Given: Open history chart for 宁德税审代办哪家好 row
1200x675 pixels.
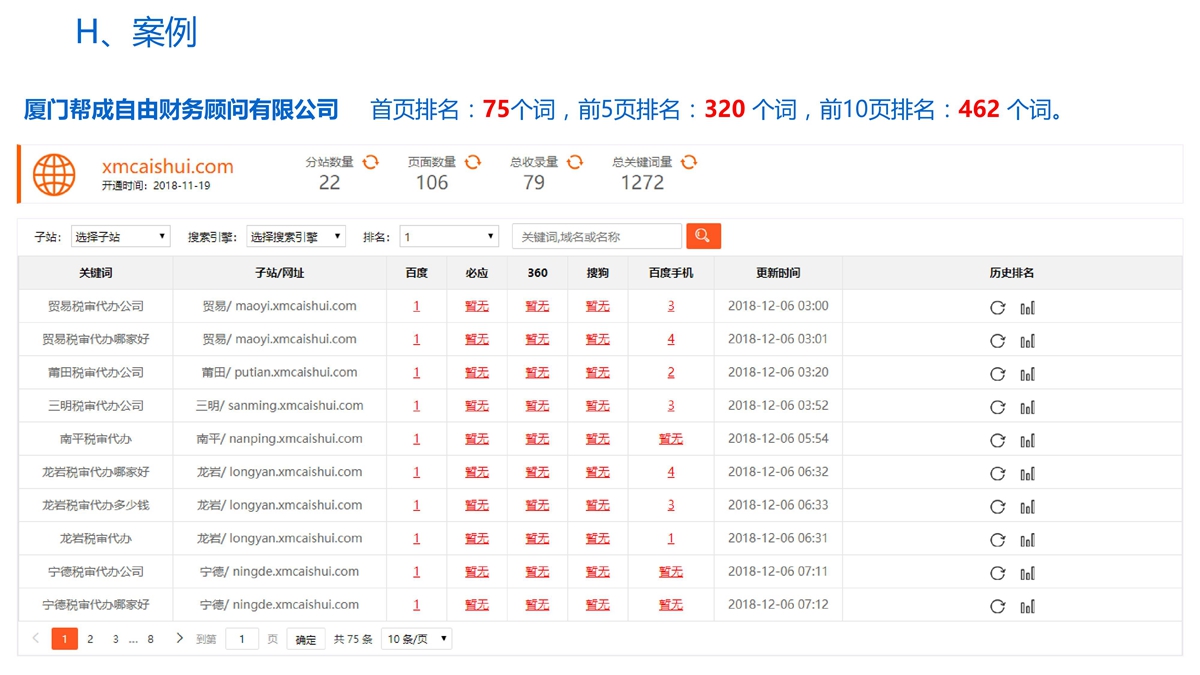Looking at the screenshot, I should [x=1027, y=606].
